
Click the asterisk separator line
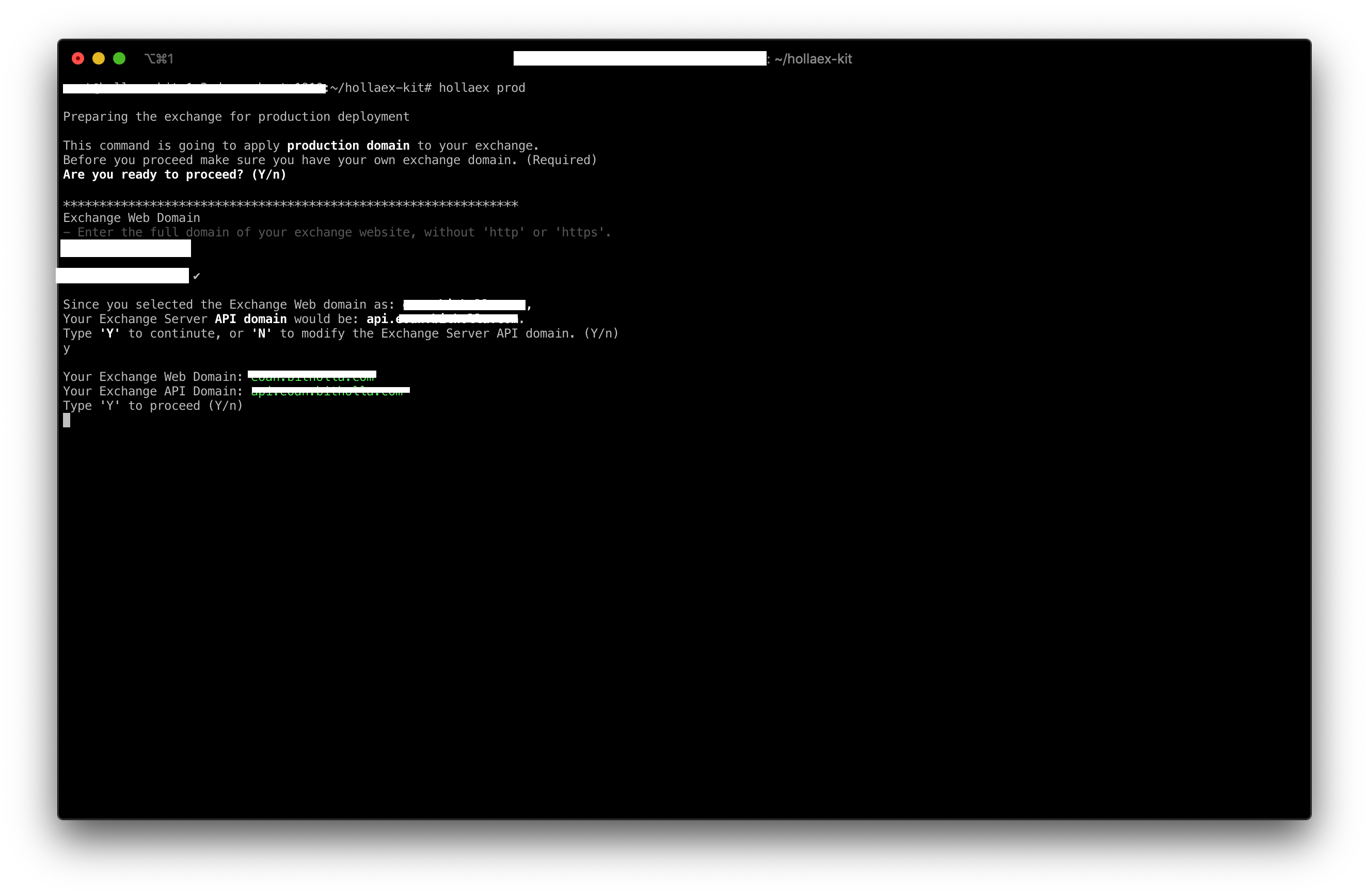coord(291,204)
